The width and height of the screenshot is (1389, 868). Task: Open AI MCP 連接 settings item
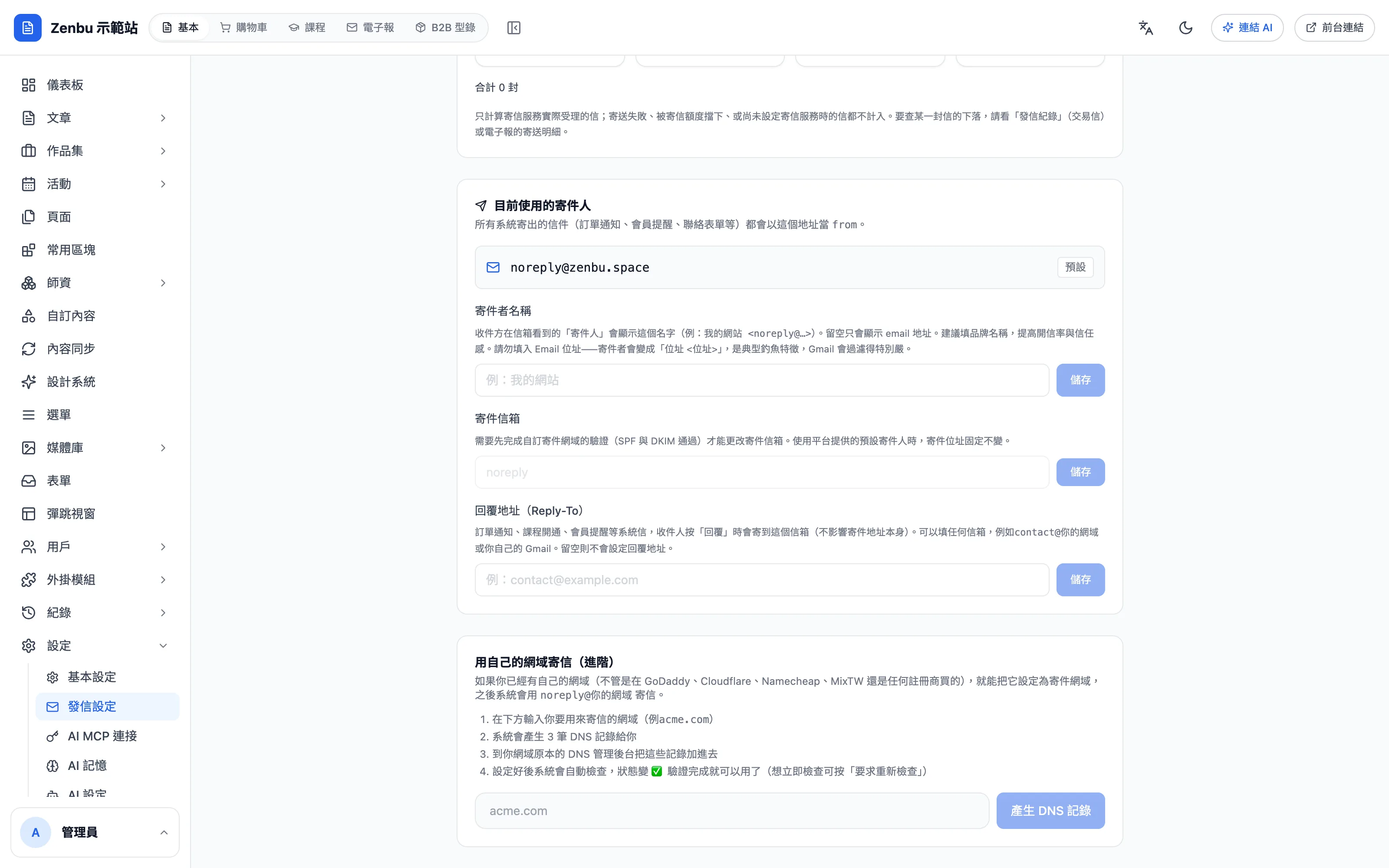click(x=107, y=736)
